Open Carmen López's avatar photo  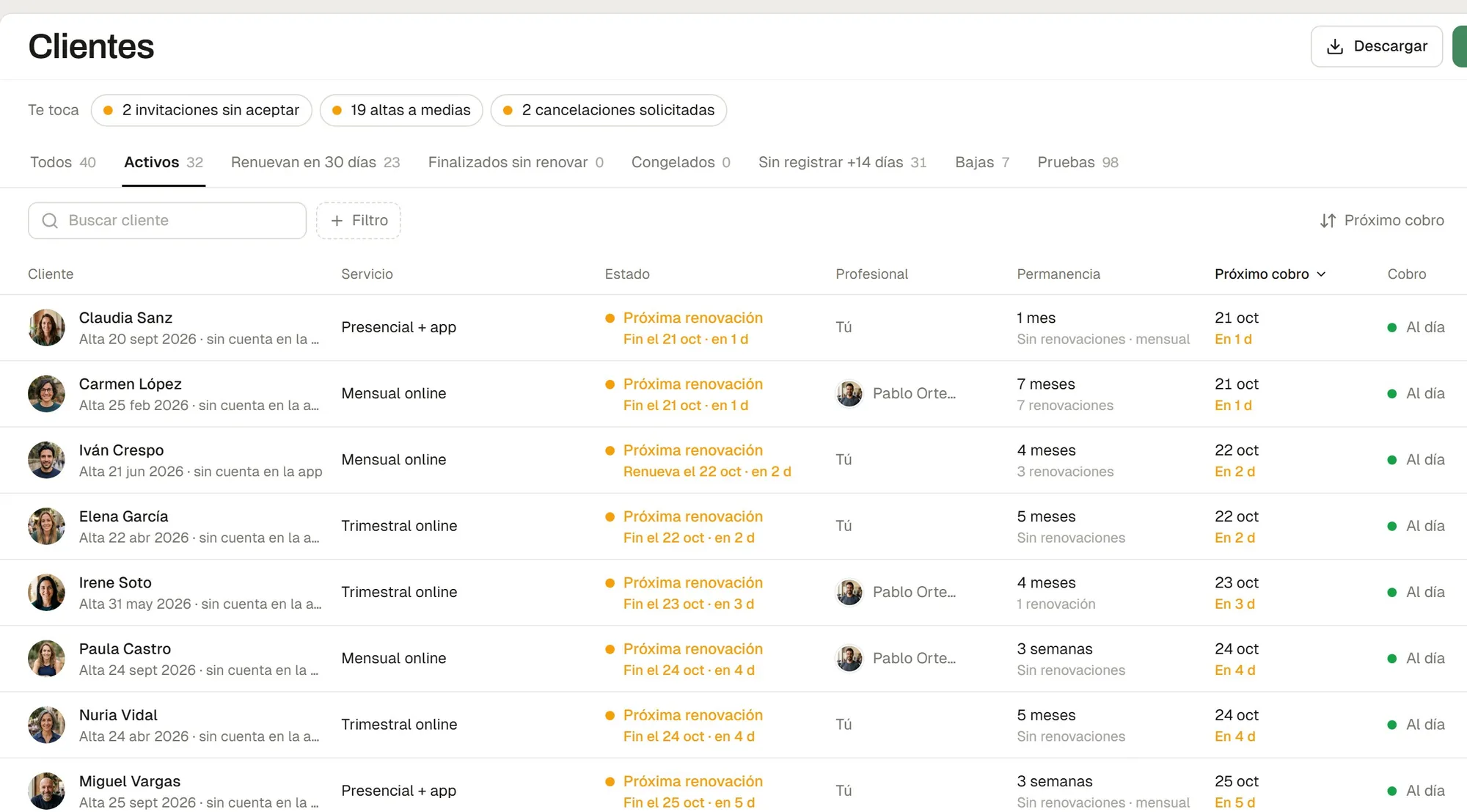(x=46, y=394)
